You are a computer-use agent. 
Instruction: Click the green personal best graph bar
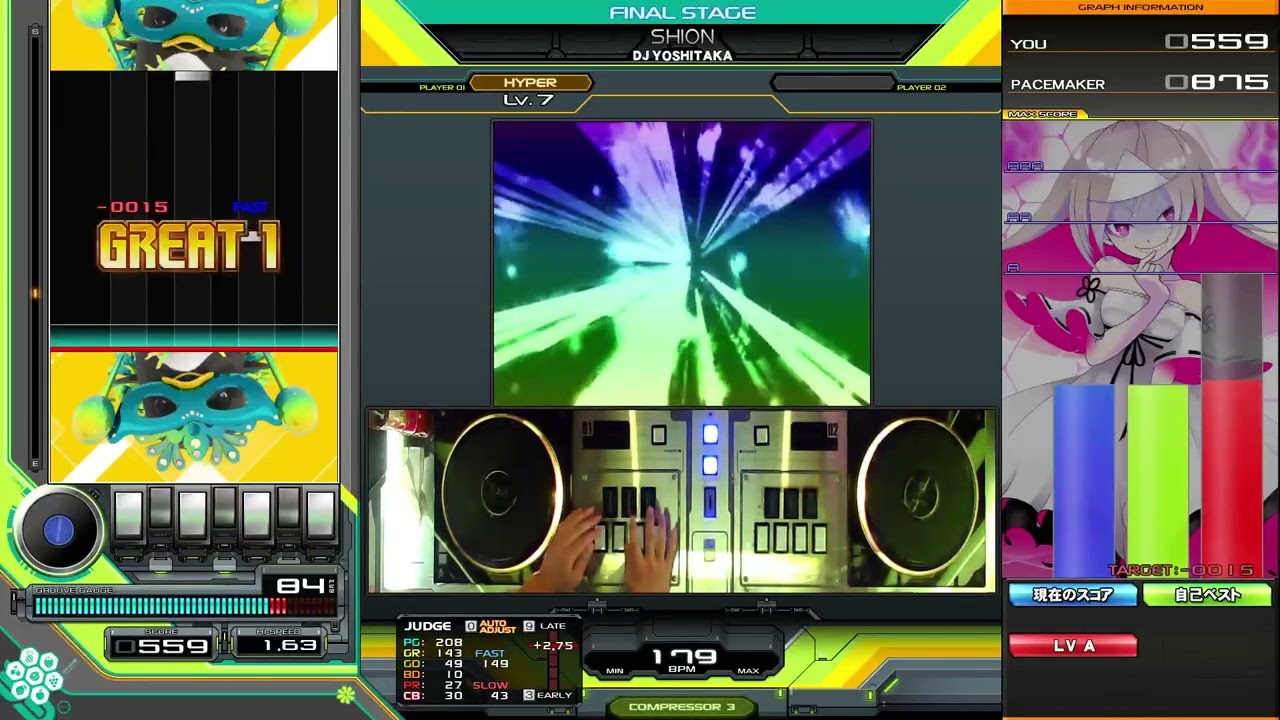1158,480
